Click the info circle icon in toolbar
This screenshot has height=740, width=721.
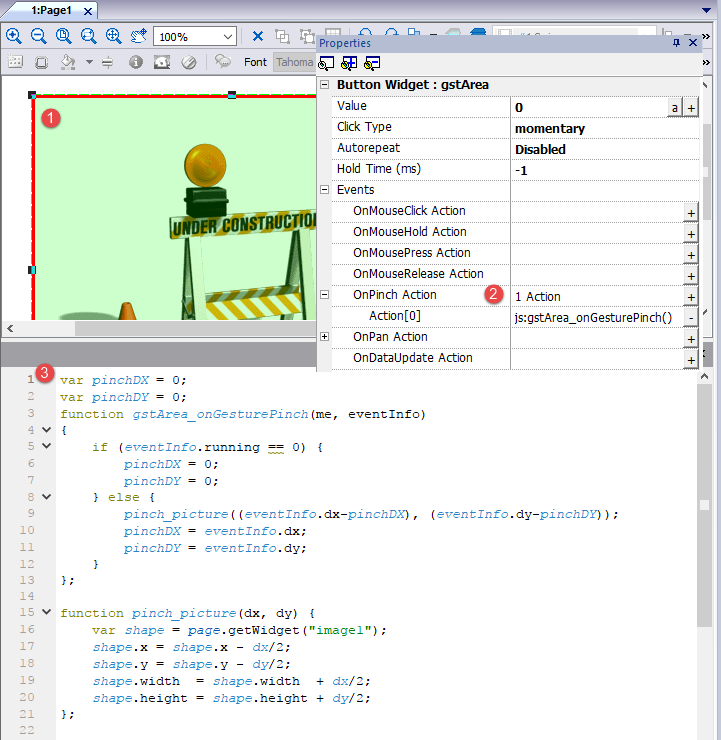(x=135, y=62)
